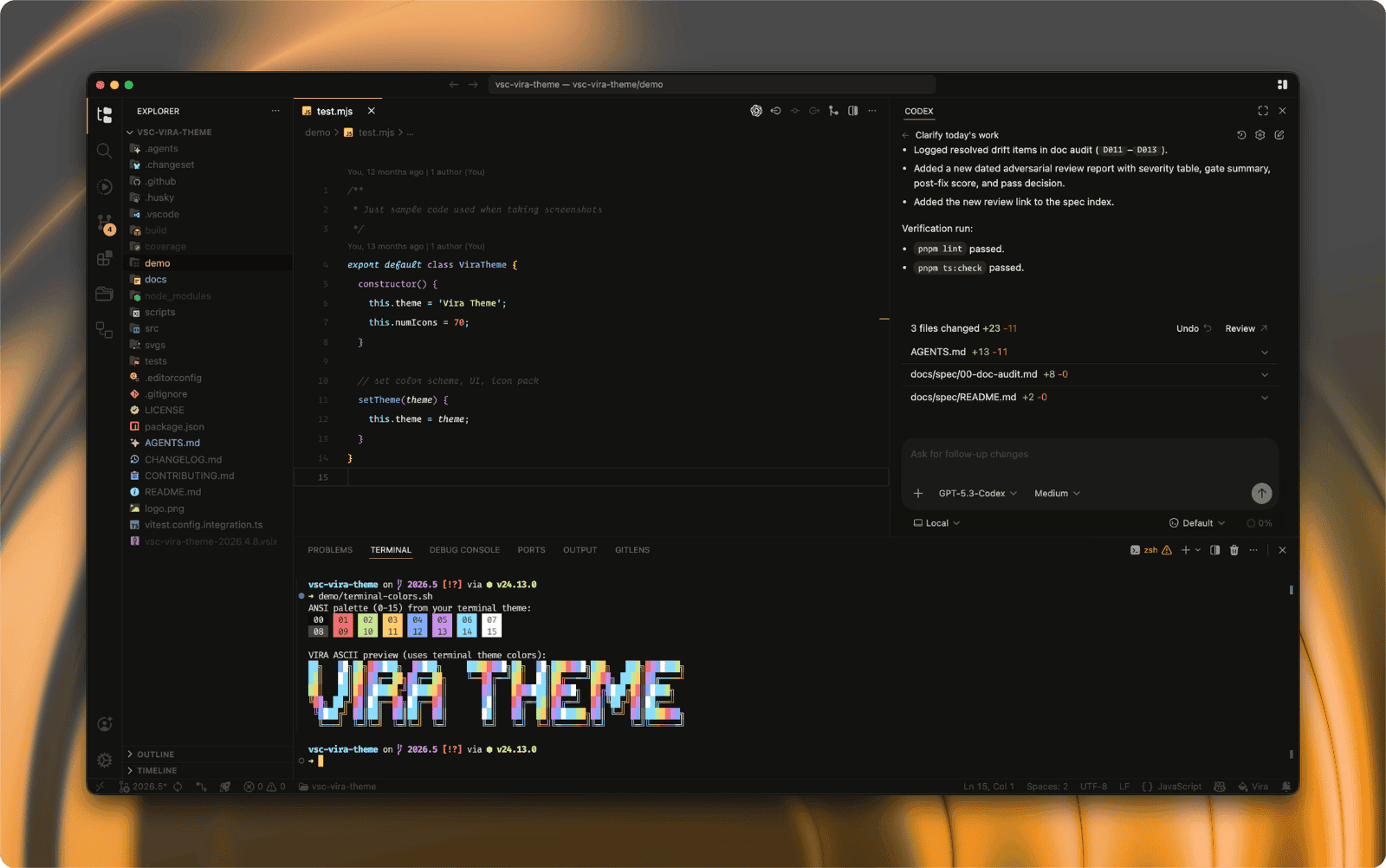The width and height of the screenshot is (1386, 868).
Task: Open Codex settings gear
Action: click(1260, 135)
